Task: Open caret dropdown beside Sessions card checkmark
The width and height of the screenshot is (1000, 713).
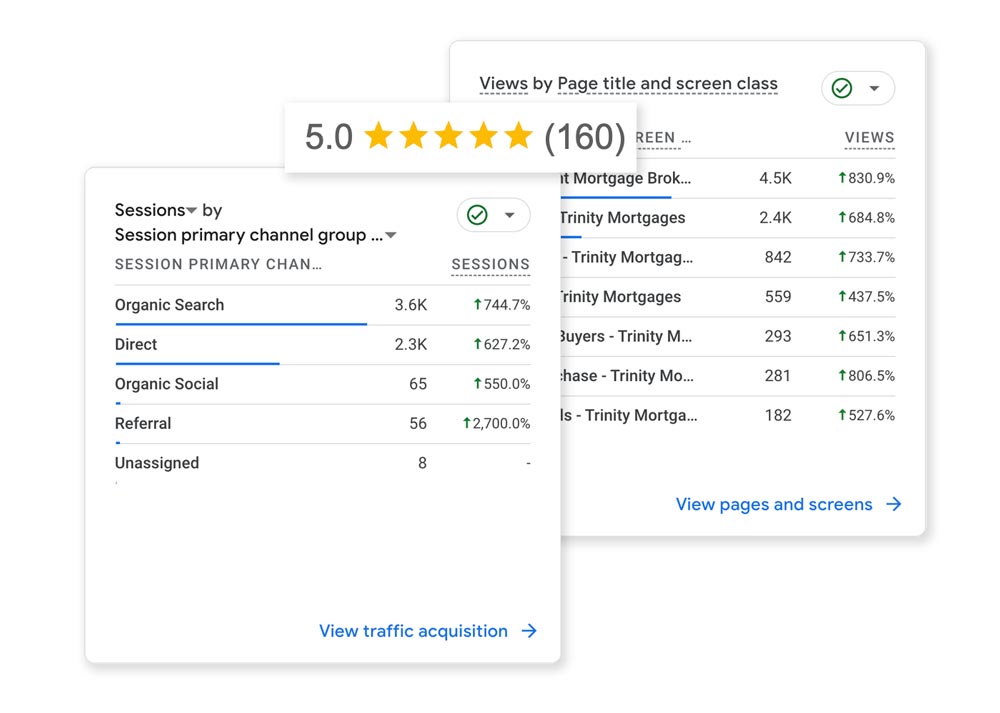Action: [x=509, y=215]
